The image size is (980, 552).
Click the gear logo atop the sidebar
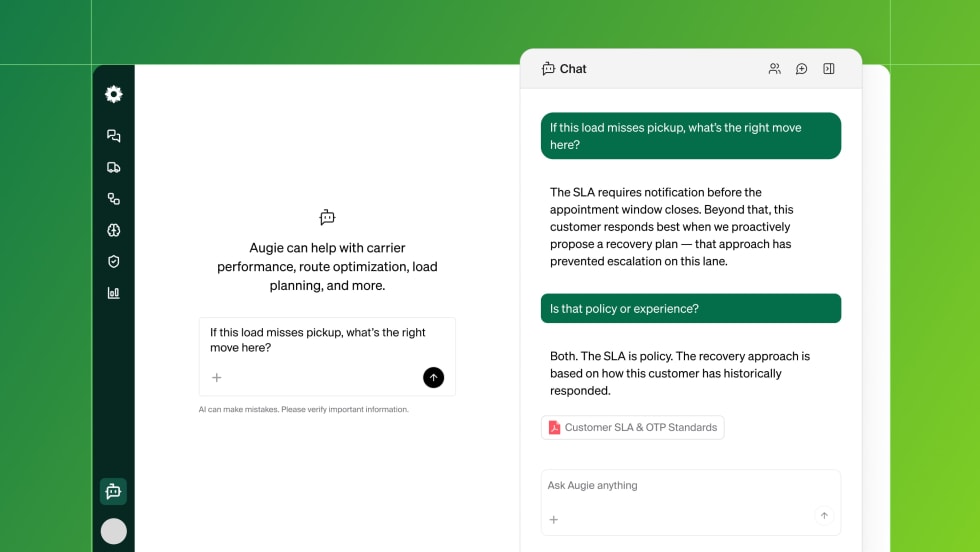[x=114, y=94]
